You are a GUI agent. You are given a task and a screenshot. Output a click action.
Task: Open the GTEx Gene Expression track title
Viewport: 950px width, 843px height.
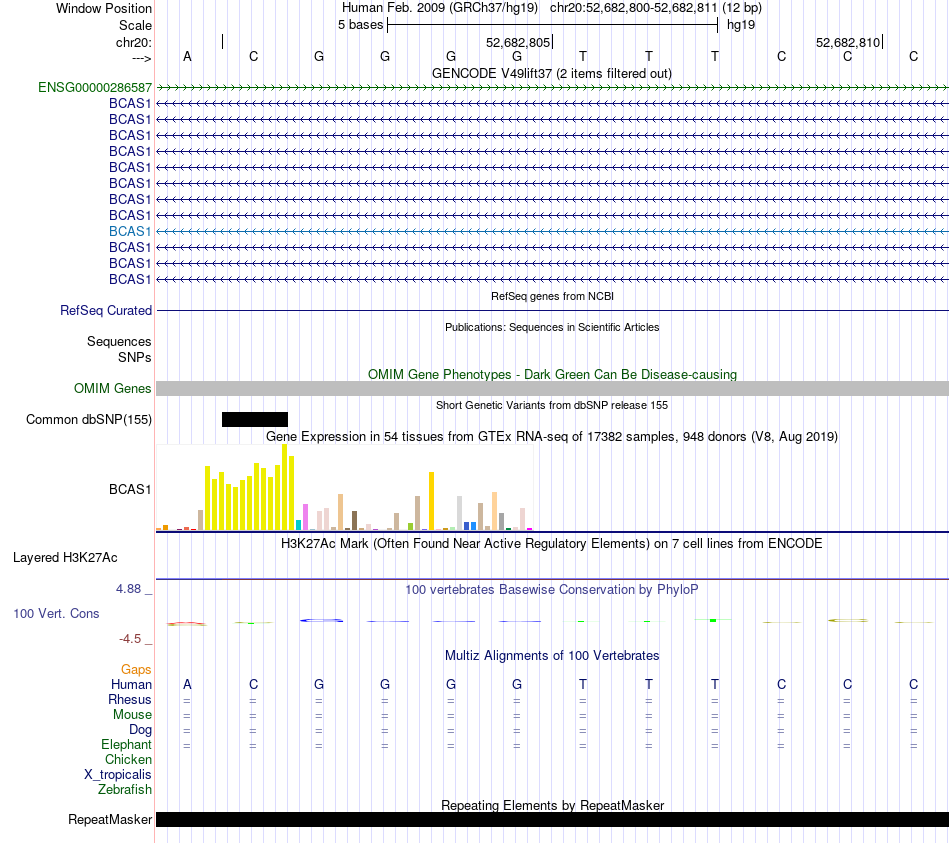552,436
